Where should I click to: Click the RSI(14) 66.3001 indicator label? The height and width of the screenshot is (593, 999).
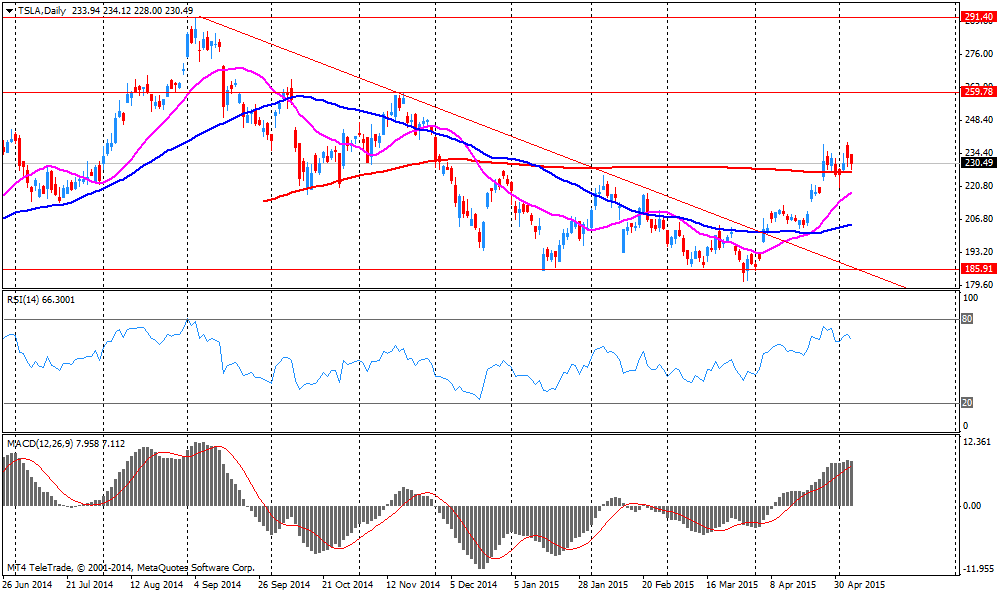tap(41, 299)
